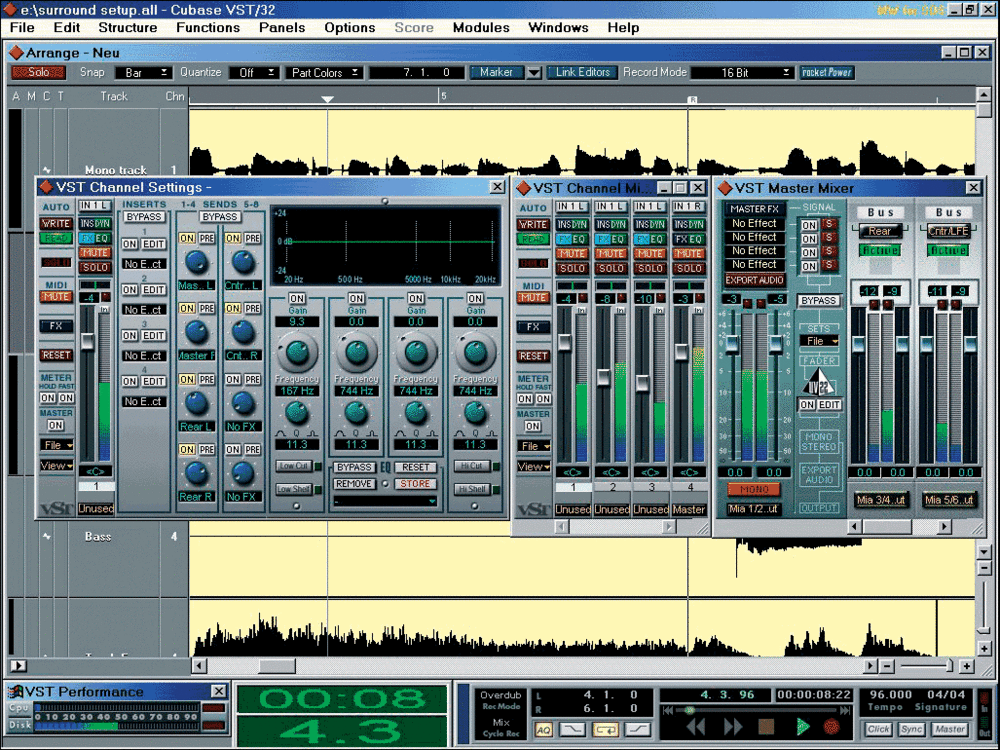This screenshot has width=1000, height=750.
Task: Click the red Record button in transport
Action: coord(831,727)
